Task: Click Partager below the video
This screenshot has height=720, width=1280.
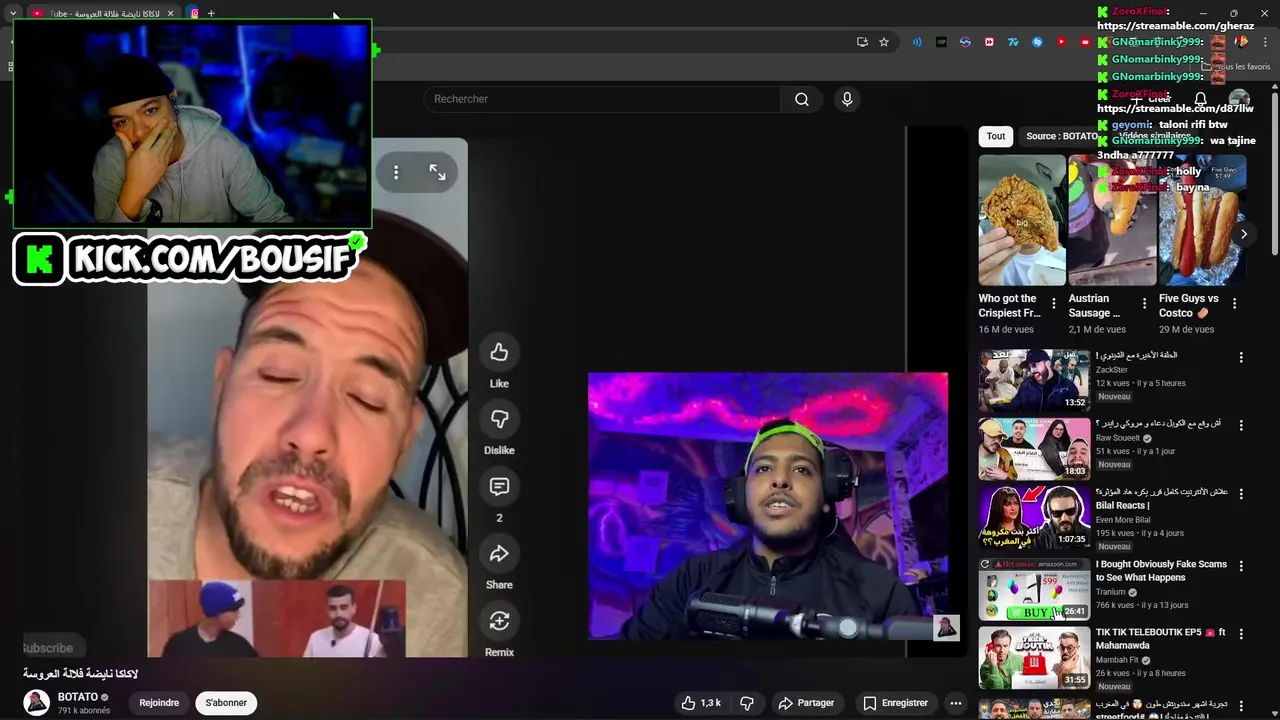Action: pos(806,703)
